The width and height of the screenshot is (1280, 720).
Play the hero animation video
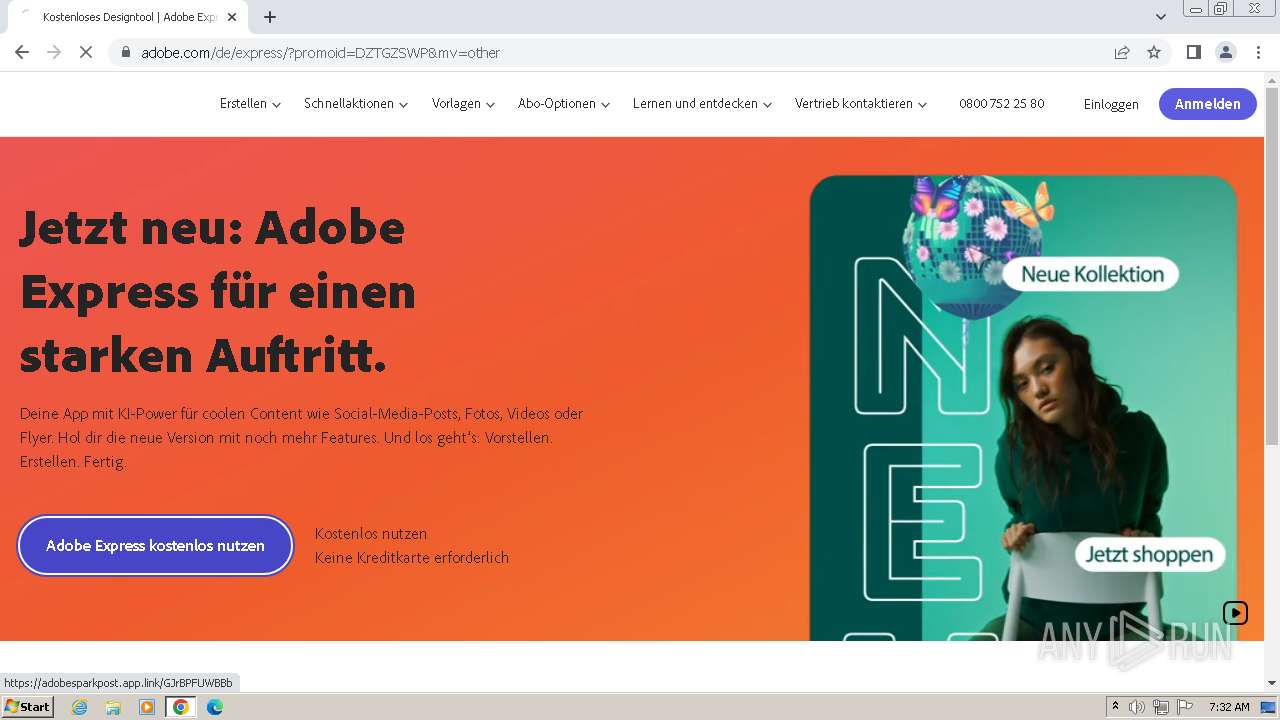pos(1235,613)
